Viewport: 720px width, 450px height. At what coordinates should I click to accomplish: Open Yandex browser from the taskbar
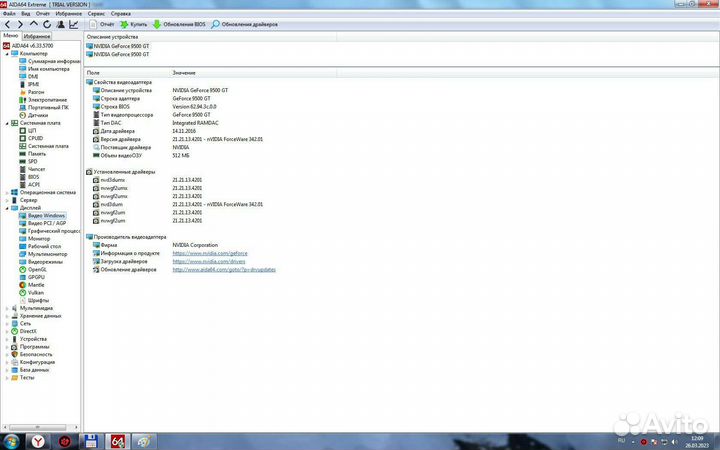(x=38, y=442)
